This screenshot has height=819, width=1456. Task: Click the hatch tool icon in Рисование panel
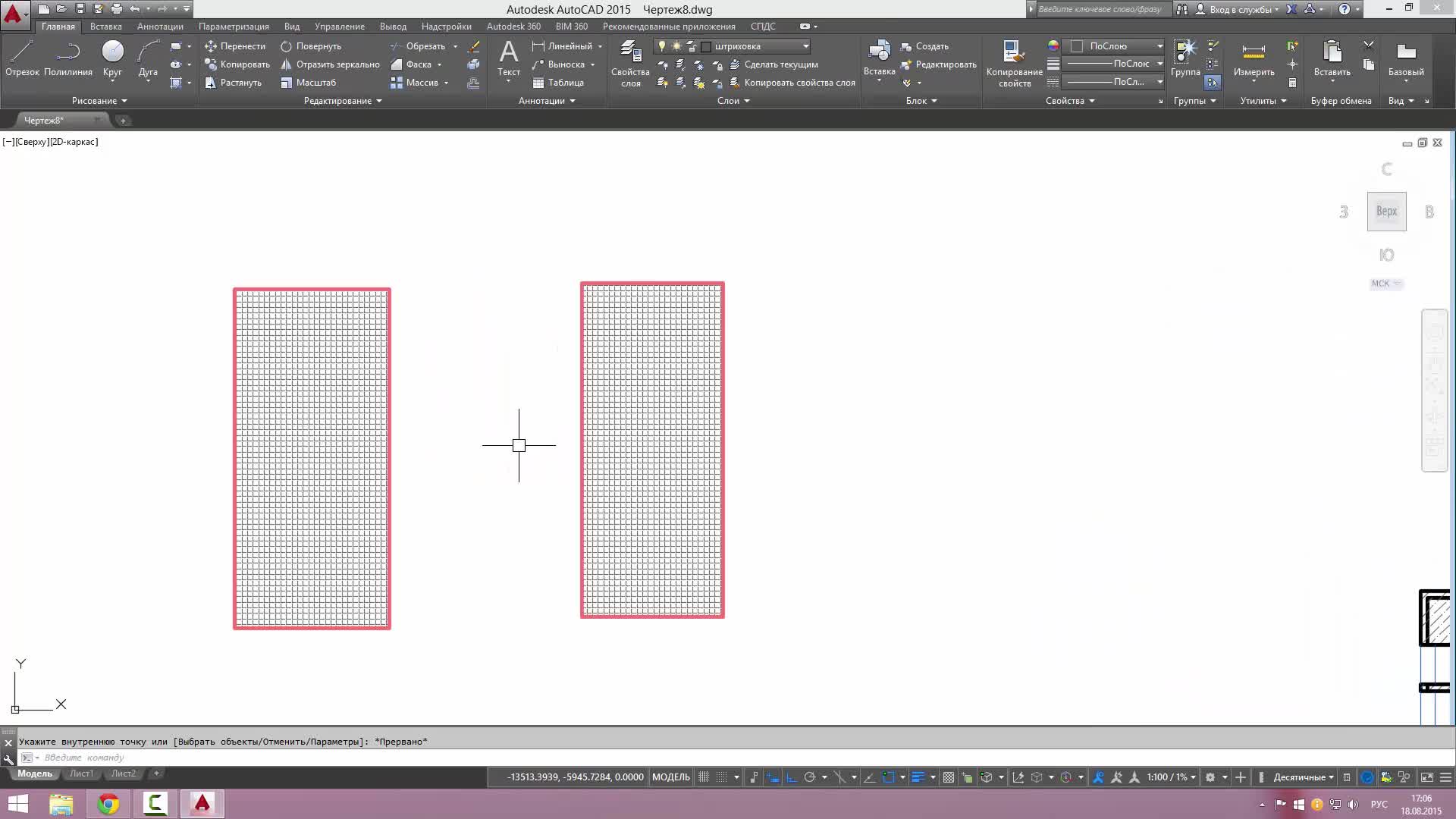[176, 83]
